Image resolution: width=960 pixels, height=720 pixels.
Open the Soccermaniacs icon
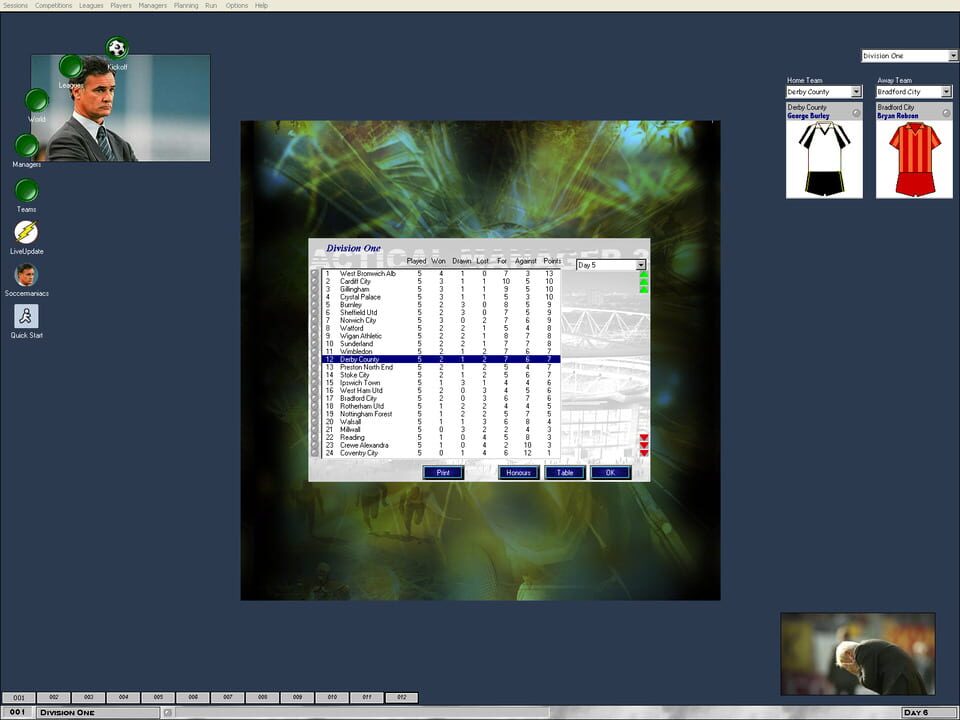pyautogui.click(x=27, y=275)
